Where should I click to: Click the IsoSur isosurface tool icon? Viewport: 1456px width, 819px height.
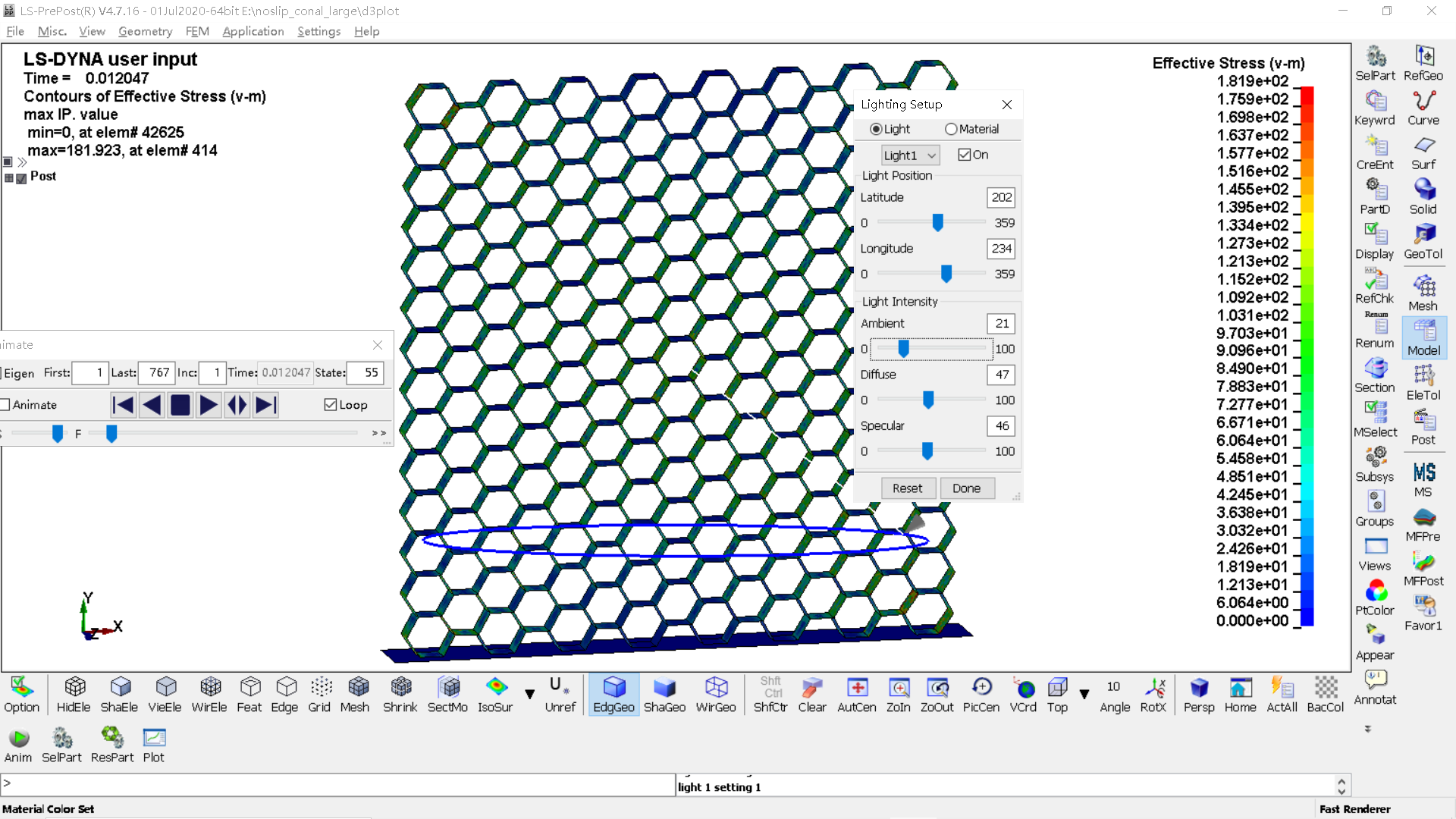point(496,694)
